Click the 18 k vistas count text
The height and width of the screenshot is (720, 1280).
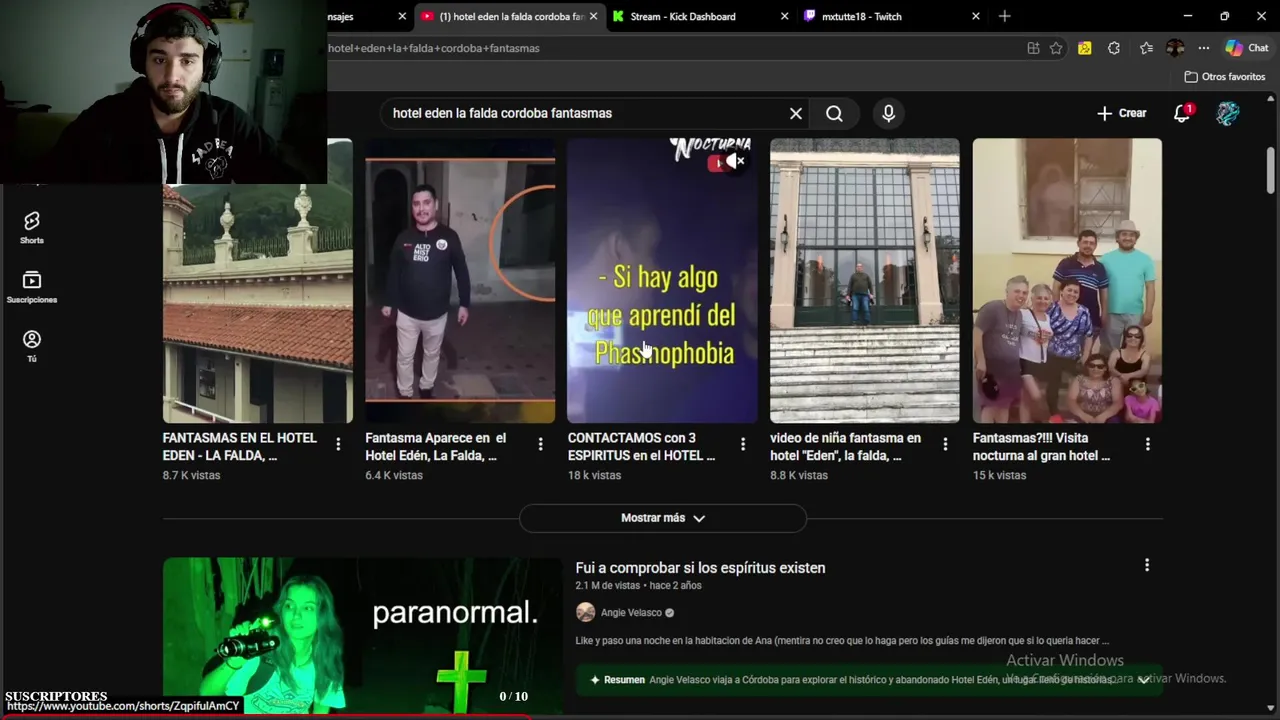point(595,475)
